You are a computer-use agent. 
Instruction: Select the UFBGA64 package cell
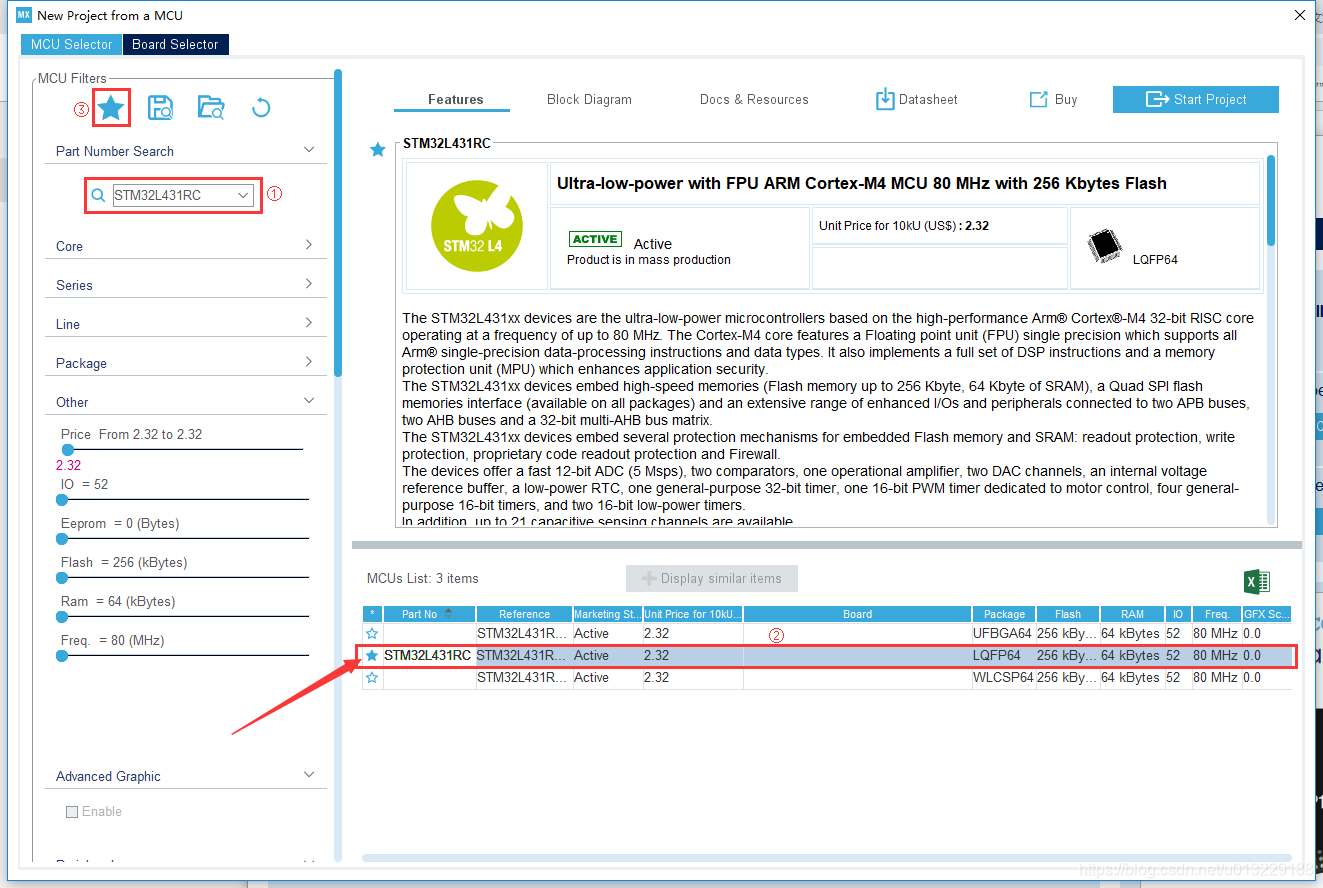pyautogui.click(x=1004, y=634)
